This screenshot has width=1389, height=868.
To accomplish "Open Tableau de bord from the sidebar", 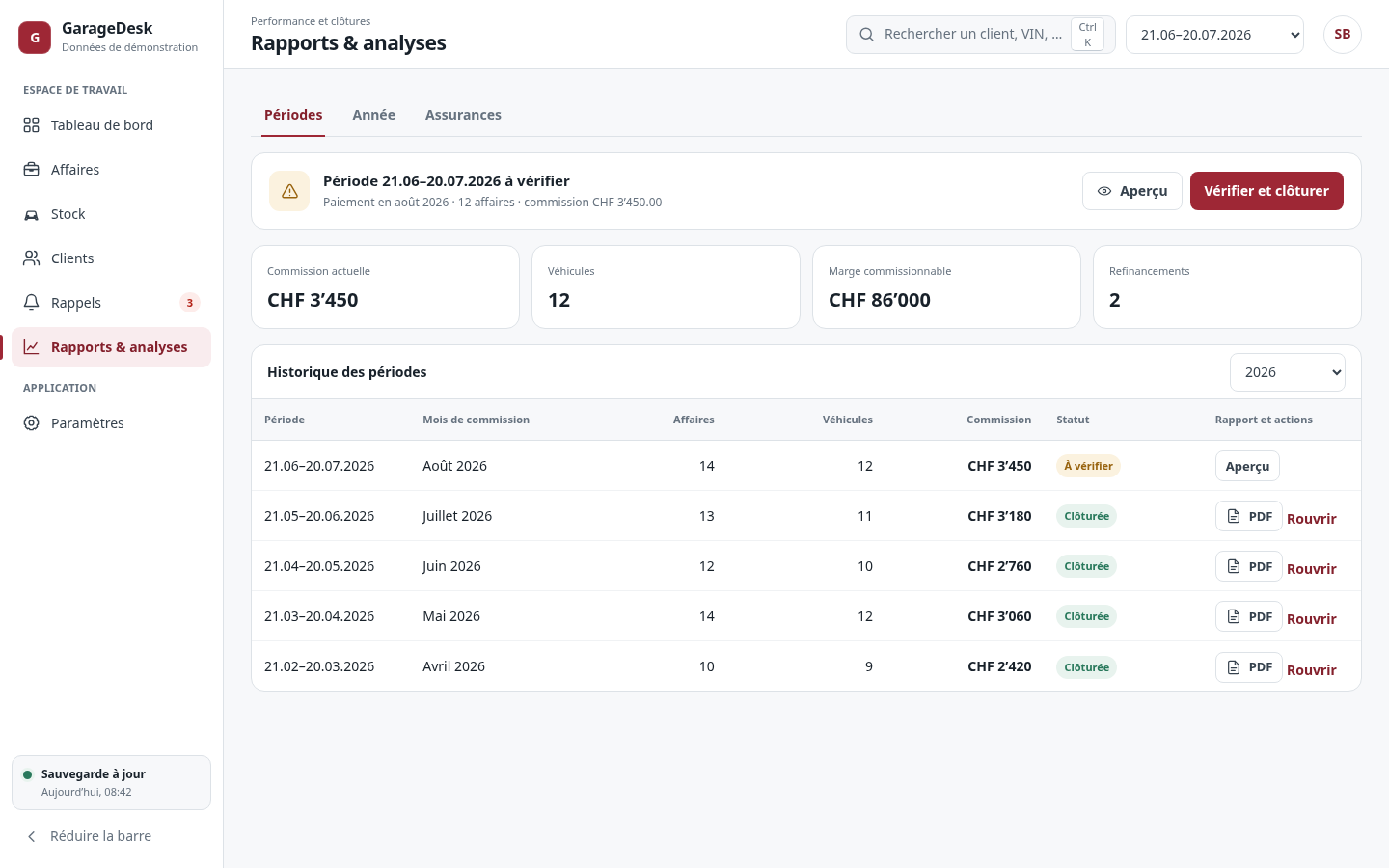I will point(111,125).
